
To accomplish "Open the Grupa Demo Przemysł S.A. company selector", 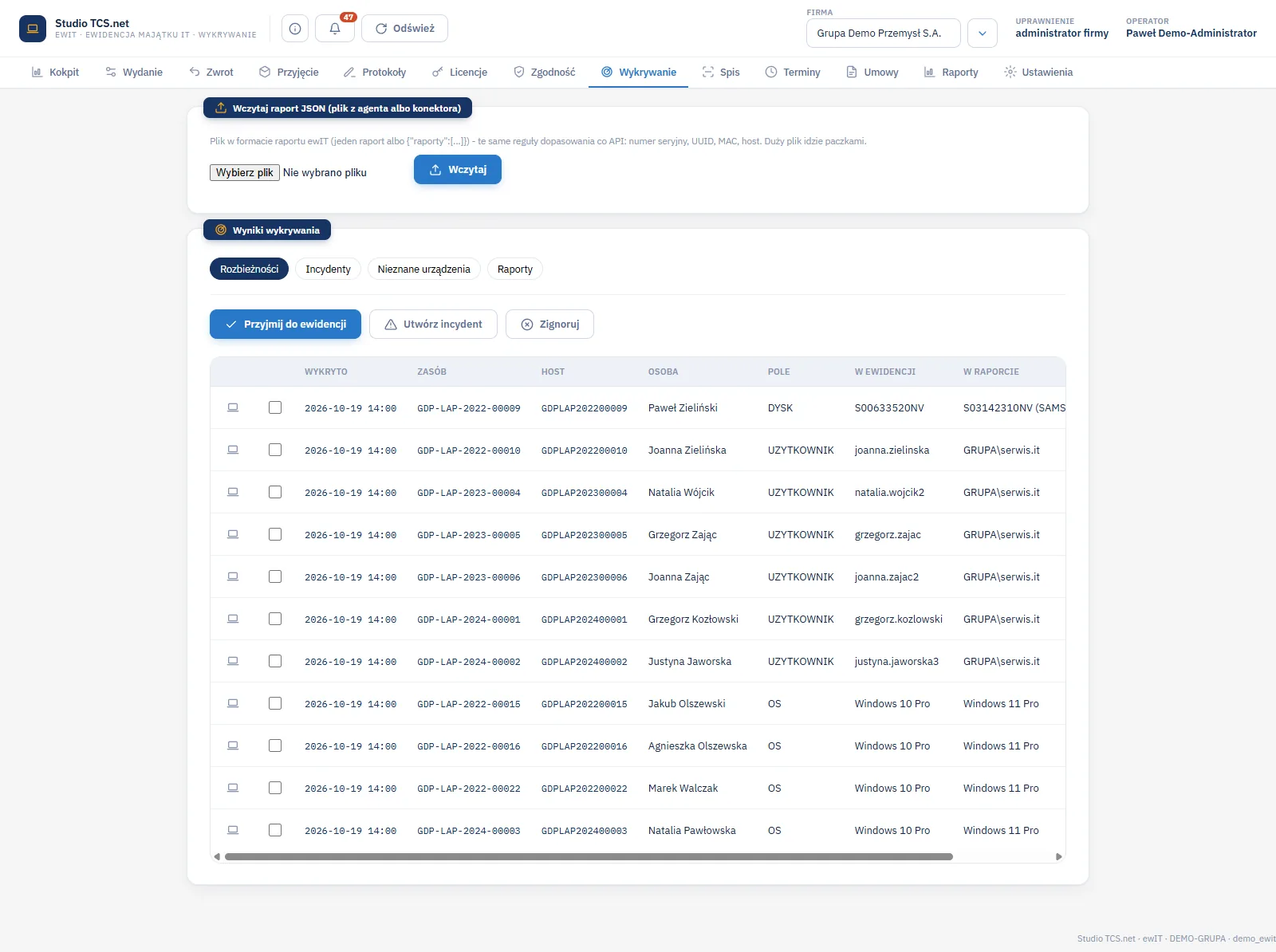I will pyautogui.click(x=884, y=33).
